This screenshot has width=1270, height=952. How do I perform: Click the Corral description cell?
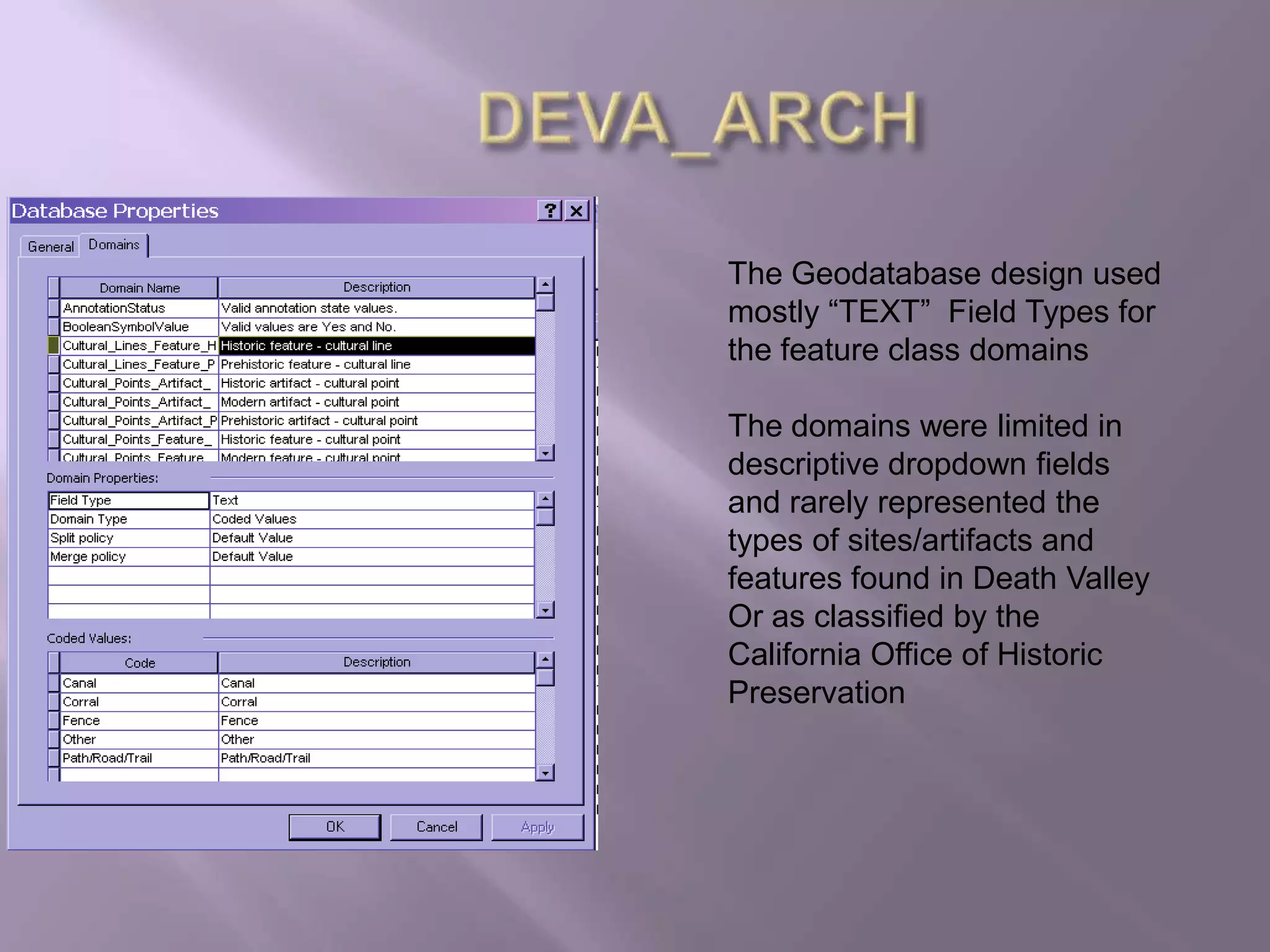[x=376, y=702]
